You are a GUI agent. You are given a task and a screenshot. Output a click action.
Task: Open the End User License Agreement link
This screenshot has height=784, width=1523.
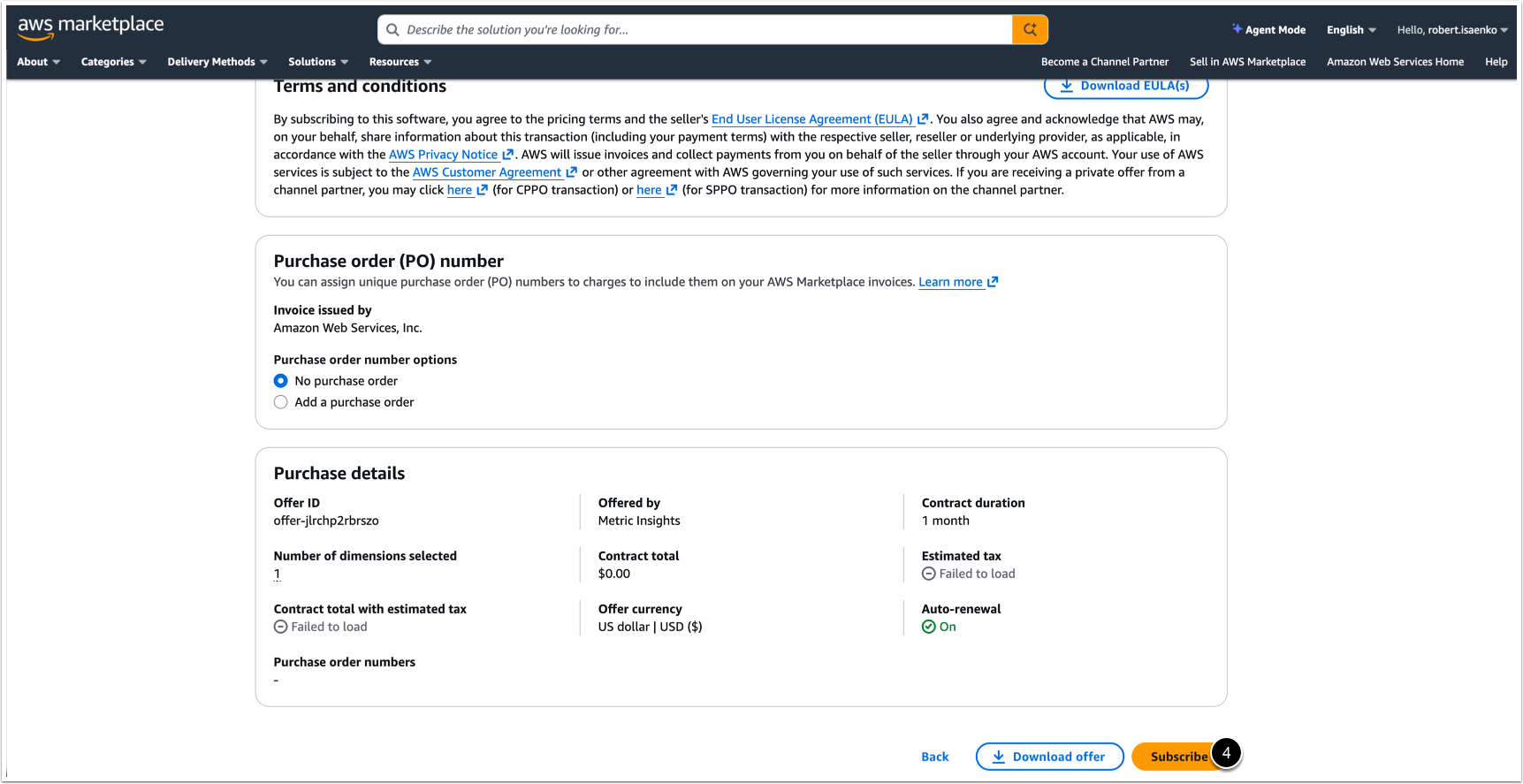(x=811, y=119)
